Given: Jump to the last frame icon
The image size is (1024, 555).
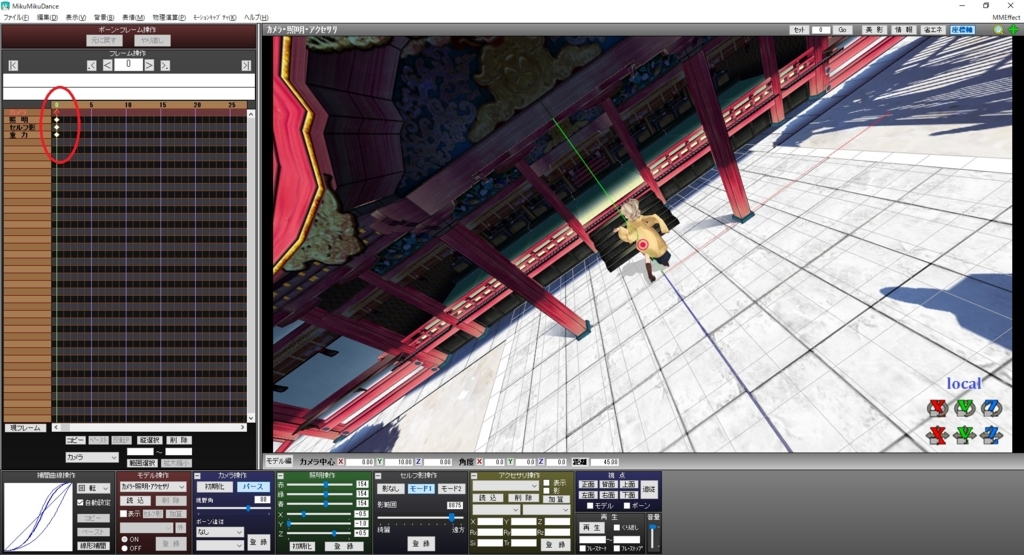Looking at the screenshot, I should [x=246, y=65].
